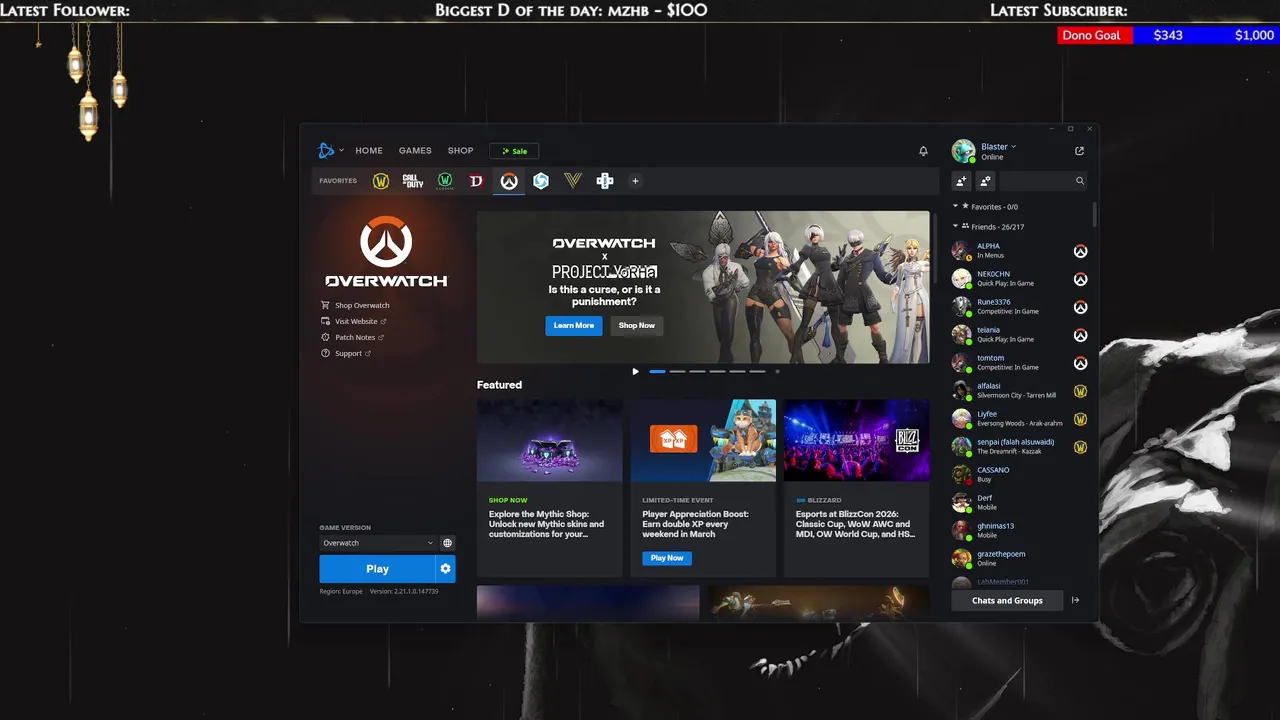This screenshot has width=1280, height=720.
Task: Click the friends search field
Action: coord(1036,181)
